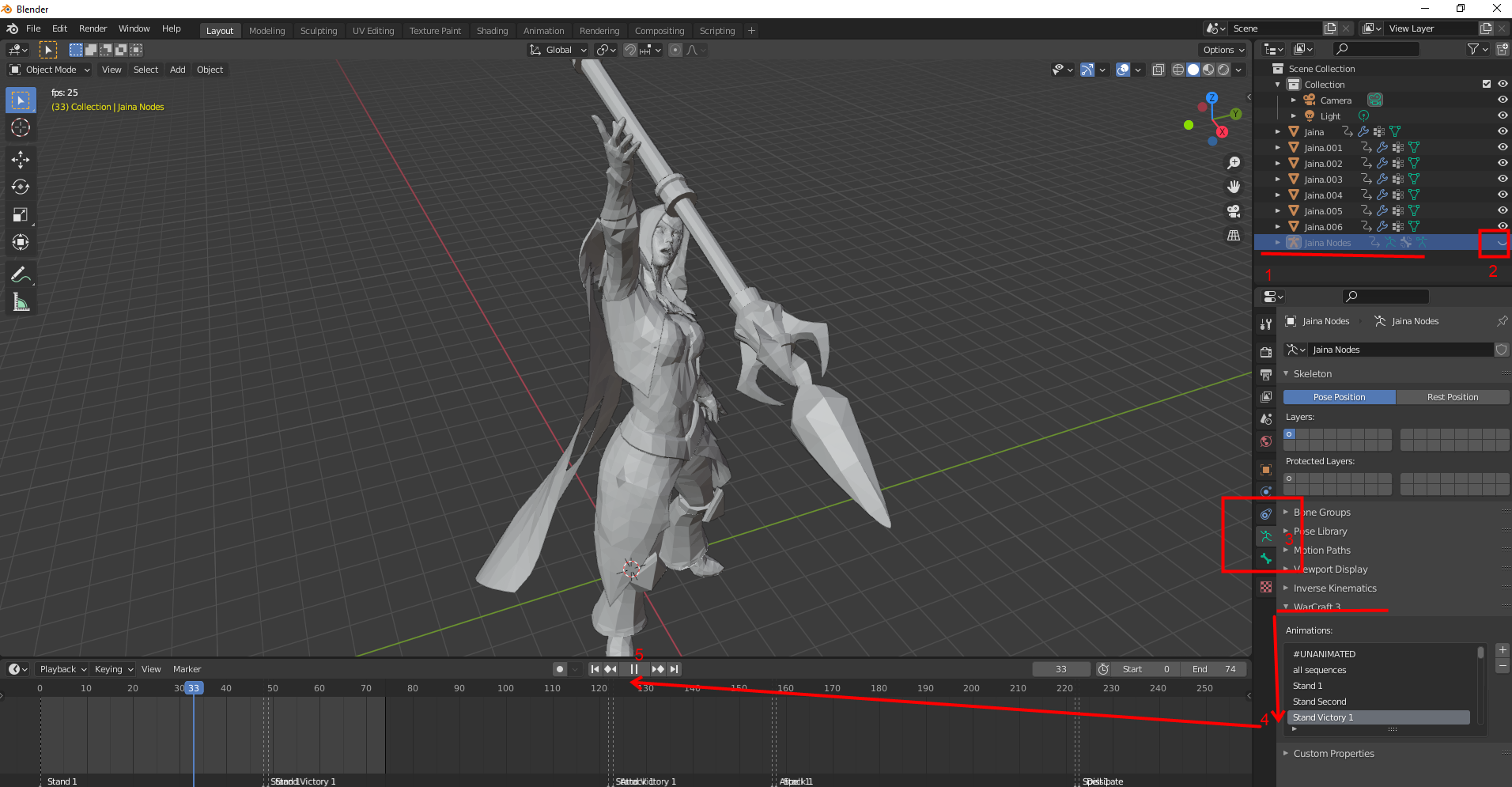The image size is (1512, 787).
Task: Click frame 100 on the timeline
Action: [x=505, y=688]
